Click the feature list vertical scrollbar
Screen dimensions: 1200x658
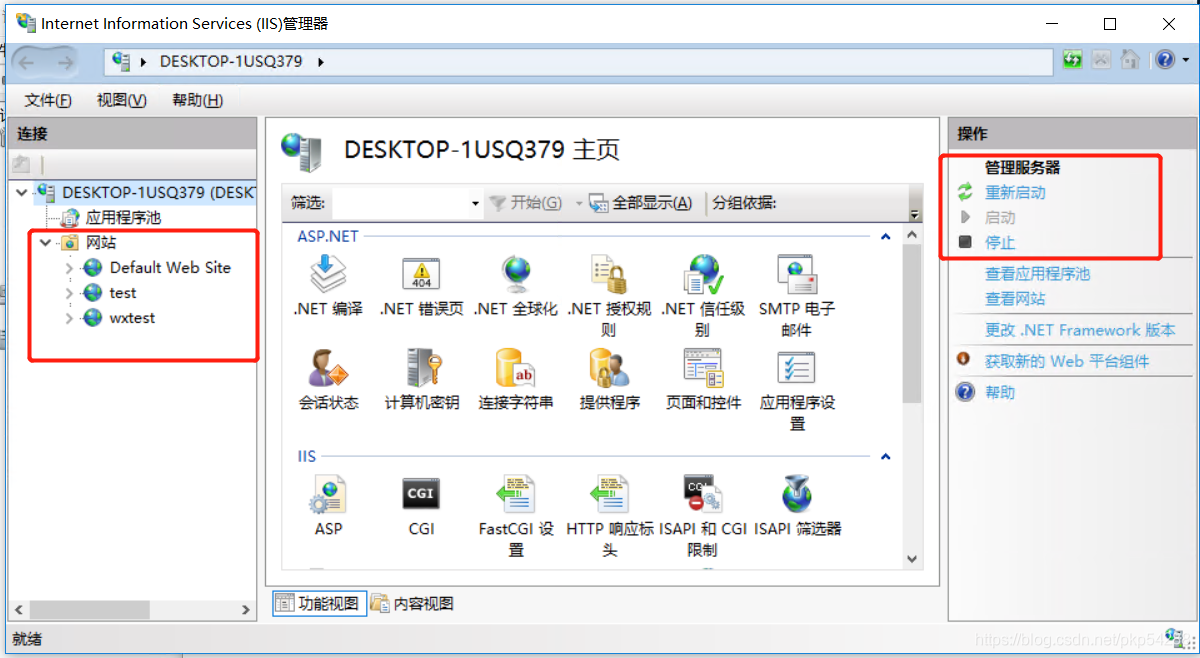click(911, 323)
